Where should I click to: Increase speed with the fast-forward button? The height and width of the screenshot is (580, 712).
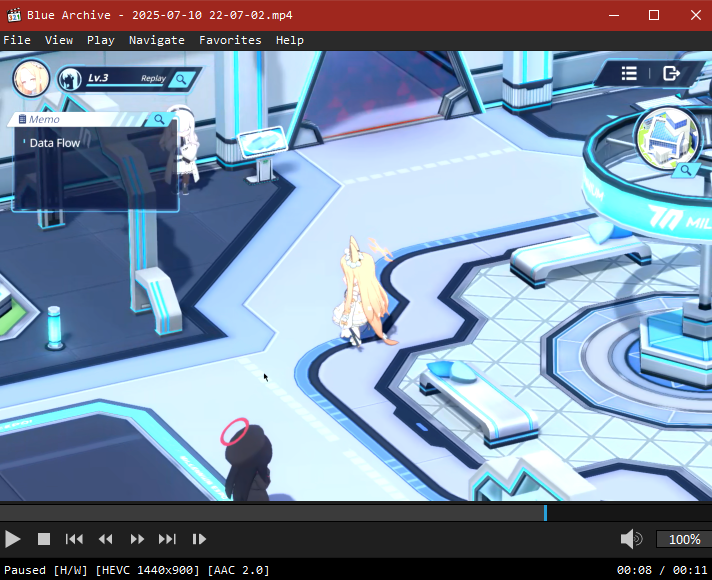tap(137, 539)
